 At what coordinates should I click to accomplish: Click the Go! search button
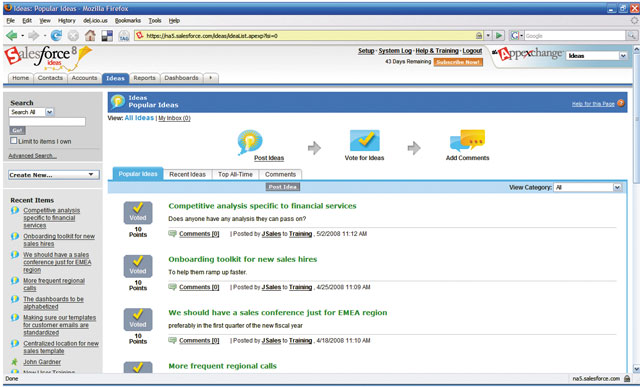(x=17, y=130)
